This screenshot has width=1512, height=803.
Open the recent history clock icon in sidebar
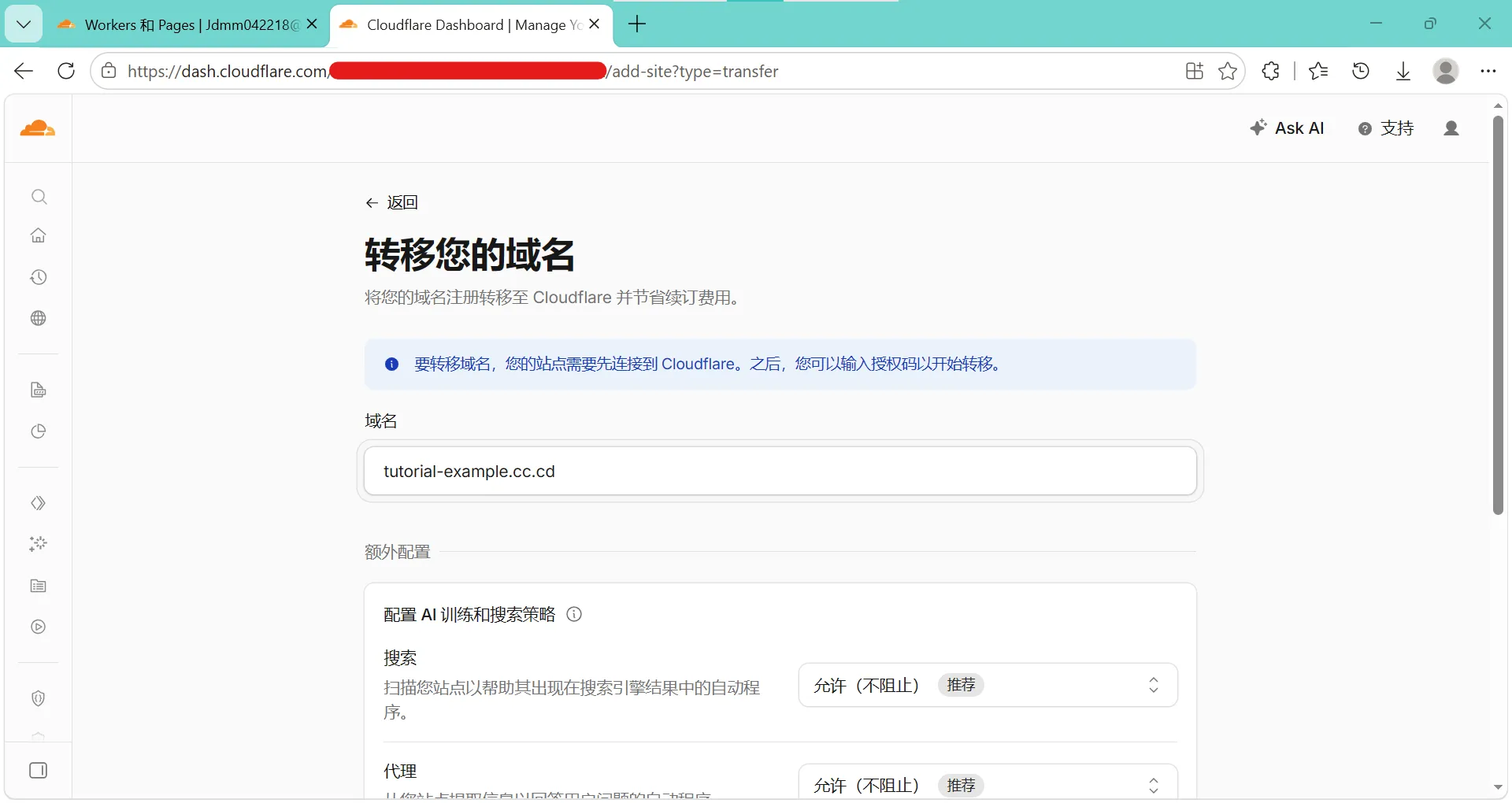39,277
